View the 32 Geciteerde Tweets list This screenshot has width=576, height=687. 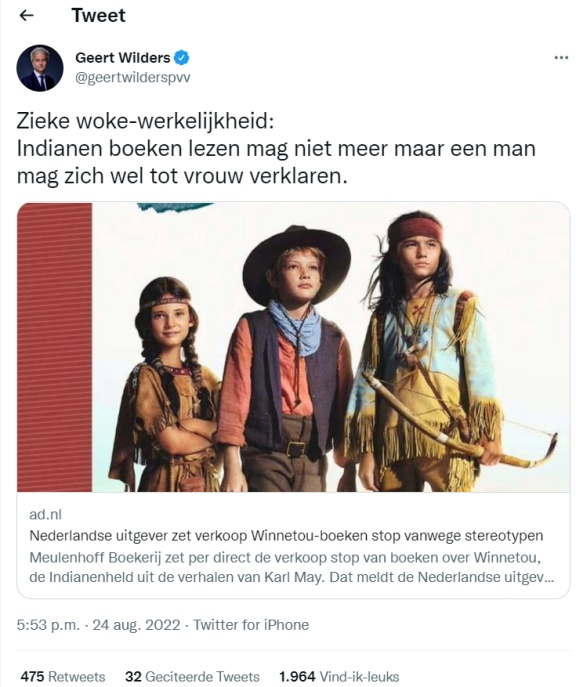[192, 676]
